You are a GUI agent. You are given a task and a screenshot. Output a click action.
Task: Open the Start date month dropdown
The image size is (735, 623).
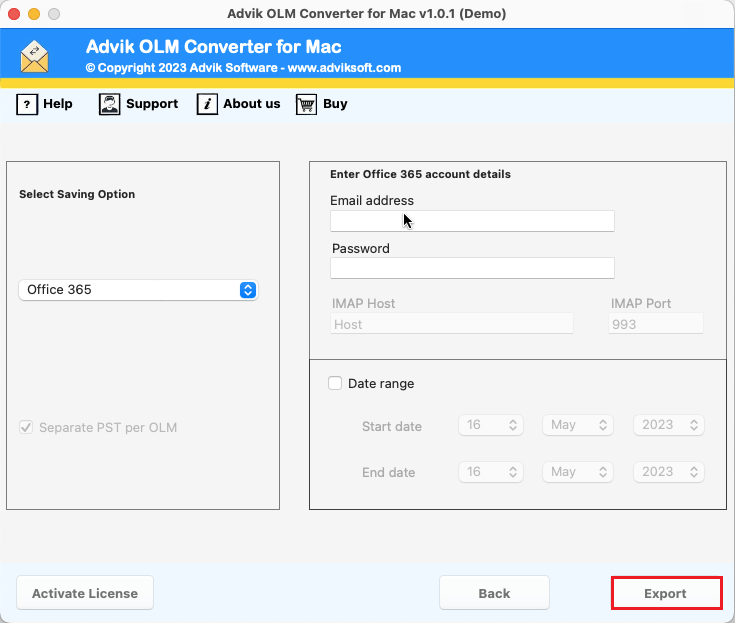coord(578,425)
